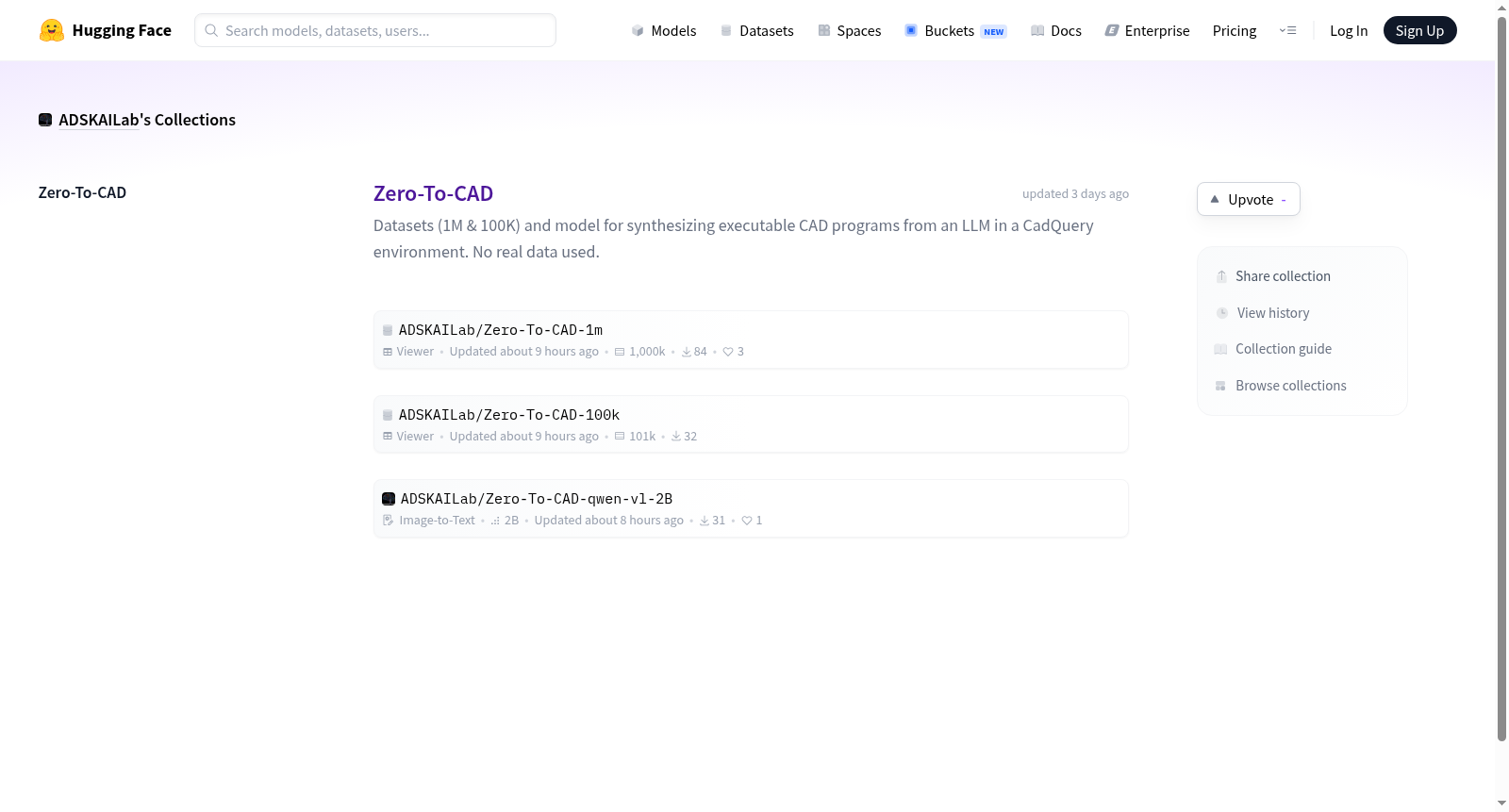Open the ADSKAILab/Zero-To-CAD-qwen-v1-2B model
The height and width of the screenshot is (812, 1509).
537,499
